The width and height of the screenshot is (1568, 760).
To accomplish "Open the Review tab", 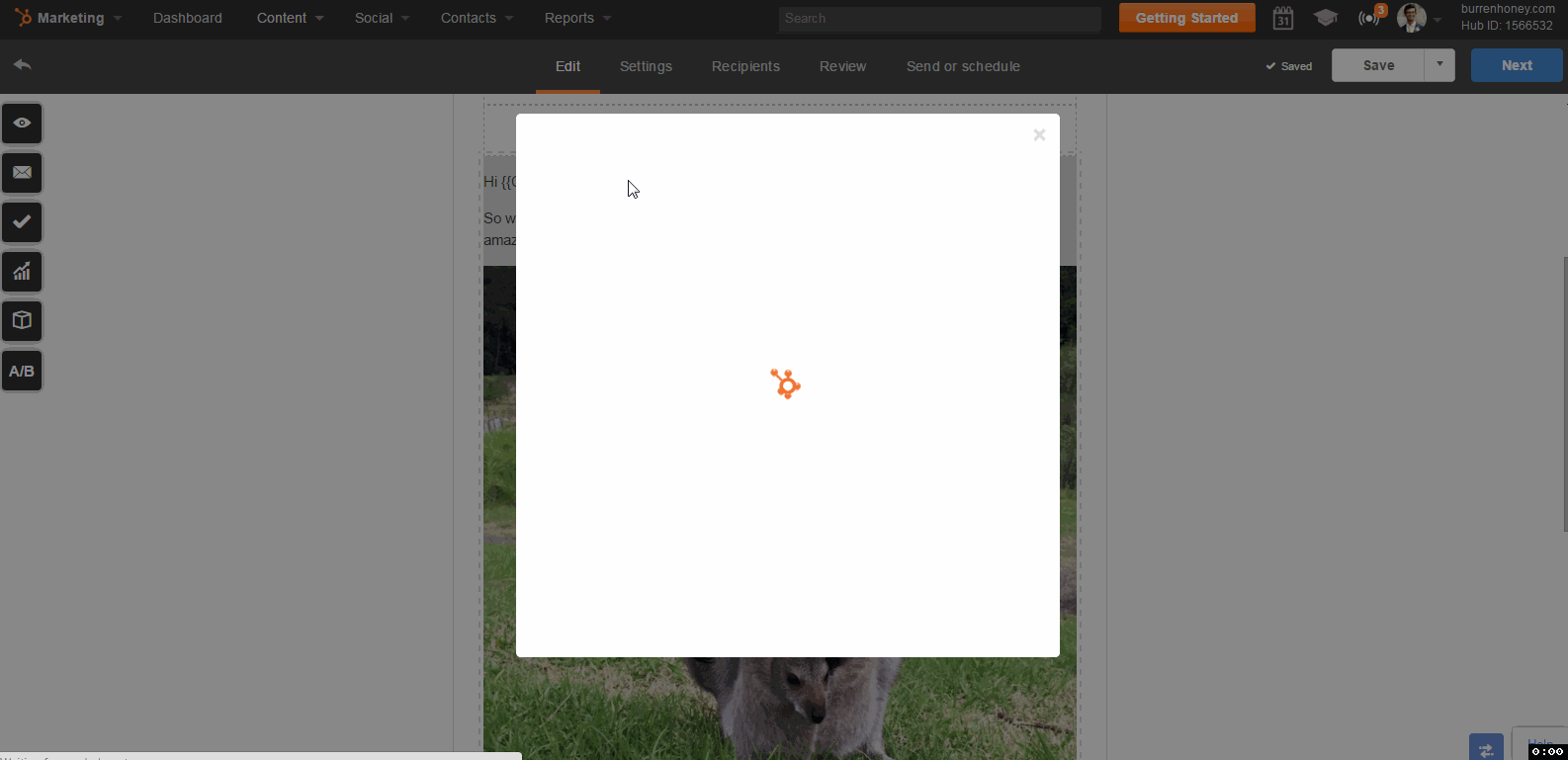I will (x=842, y=66).
